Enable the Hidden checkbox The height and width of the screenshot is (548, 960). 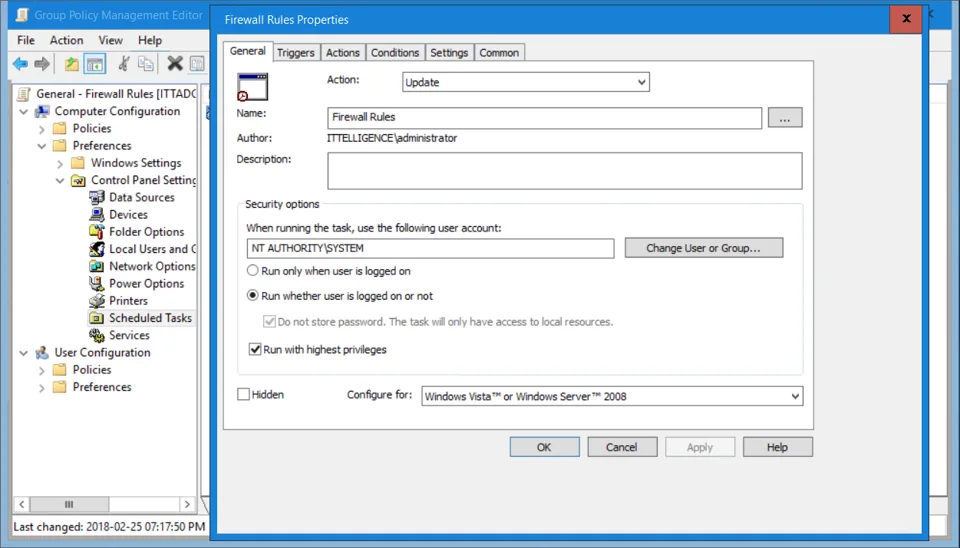pos(243,394)
